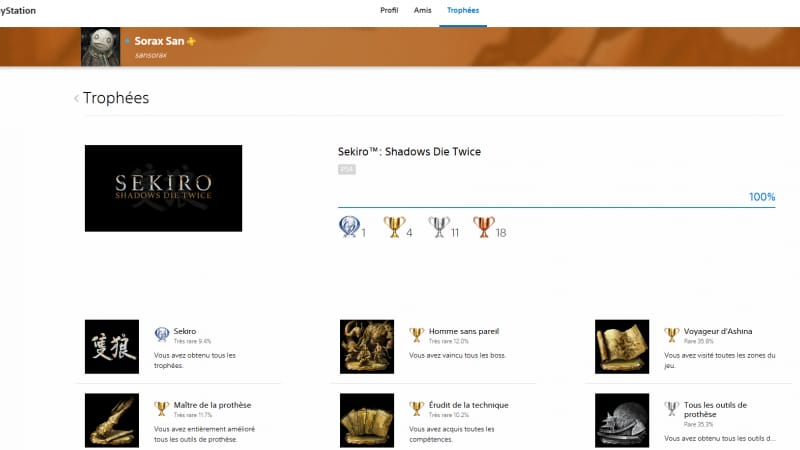Click 'Vous avez obtenu tous les trophées' description

tap(195, 360)
